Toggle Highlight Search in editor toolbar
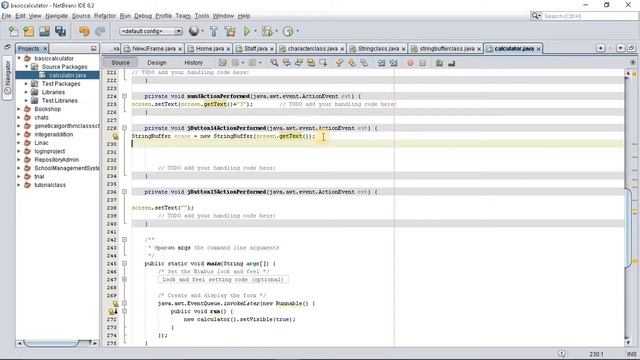The image size is (640, 360). coord(311,63)
